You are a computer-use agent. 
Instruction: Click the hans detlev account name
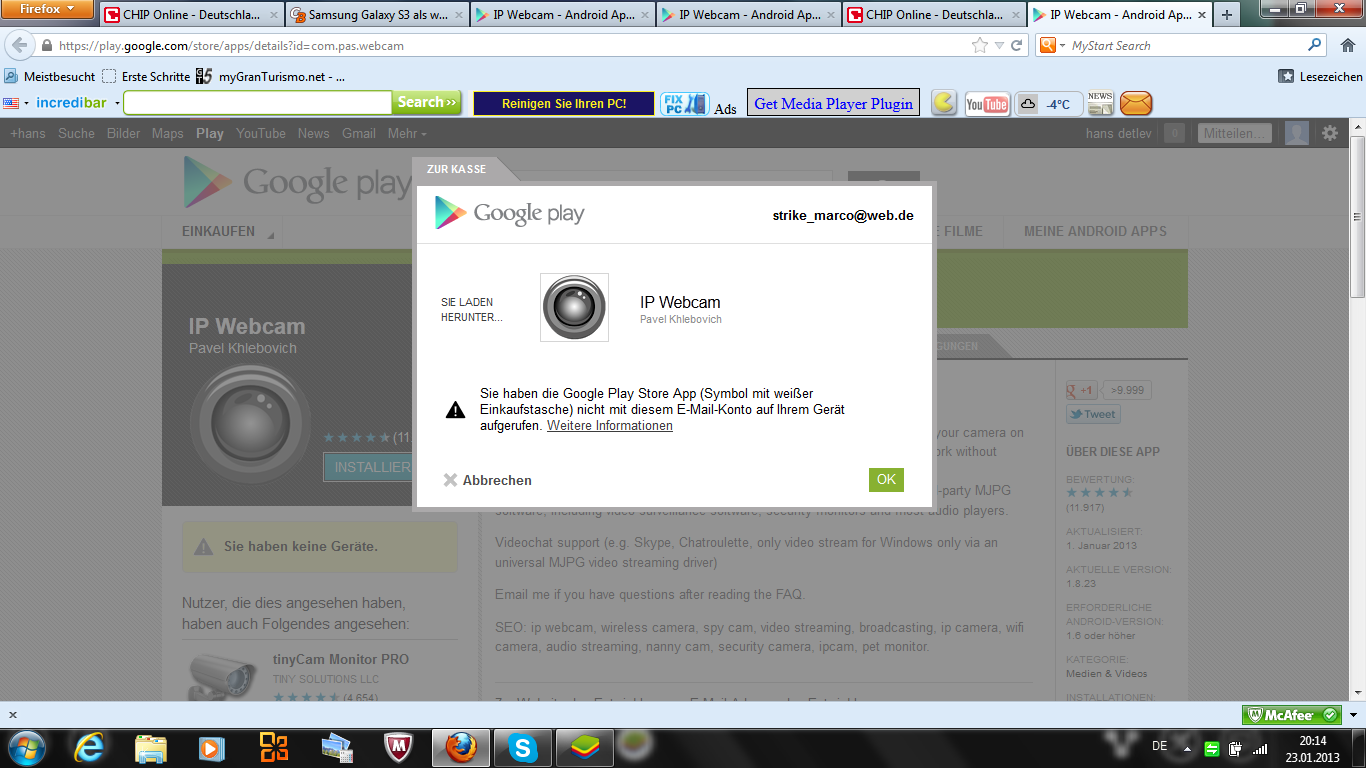[1119, 133]
